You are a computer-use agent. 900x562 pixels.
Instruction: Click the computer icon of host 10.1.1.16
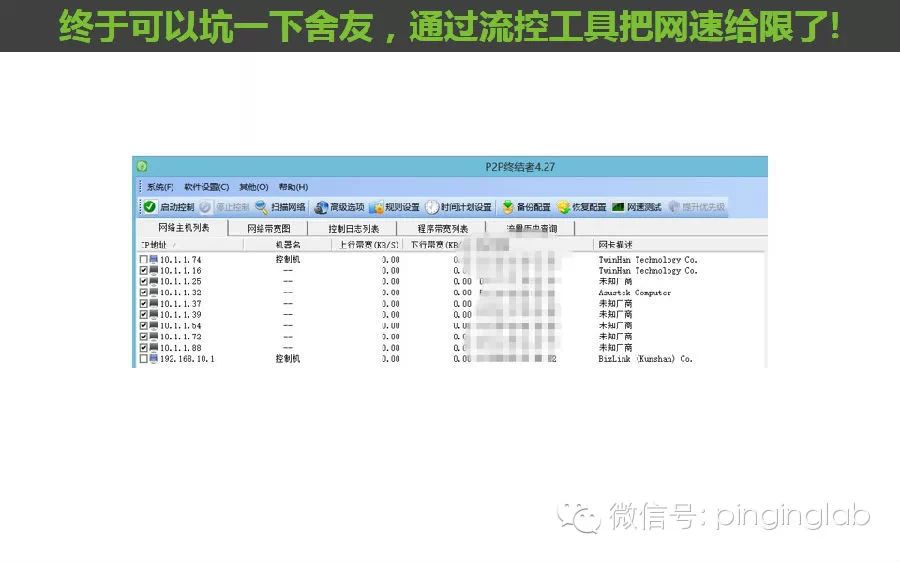point(153,270)
